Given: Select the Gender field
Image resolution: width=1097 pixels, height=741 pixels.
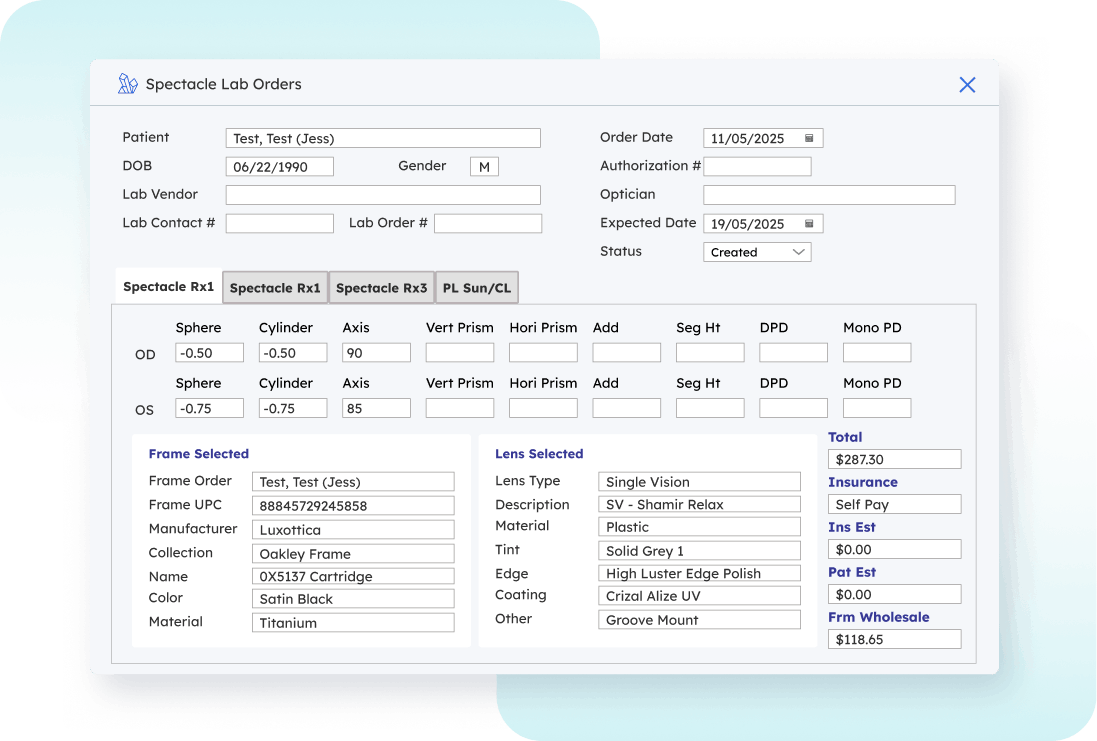Looking at the screenshot, I should point(484,167).
